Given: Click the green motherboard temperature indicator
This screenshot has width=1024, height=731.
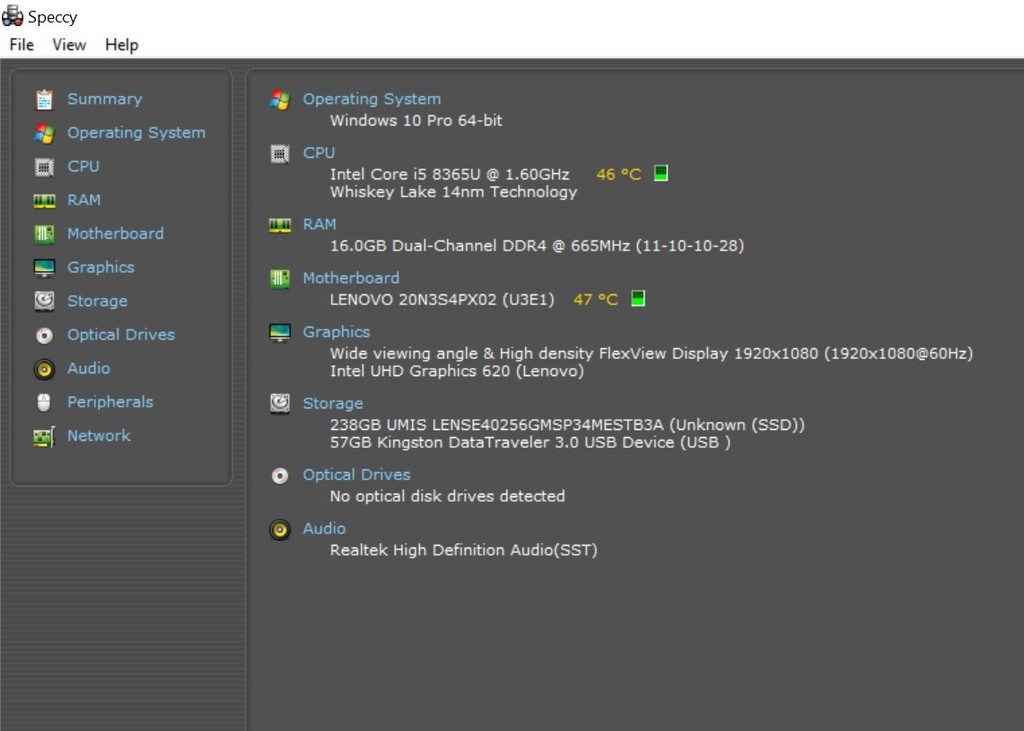Looking at the screenshot, I should click(637, 299).
